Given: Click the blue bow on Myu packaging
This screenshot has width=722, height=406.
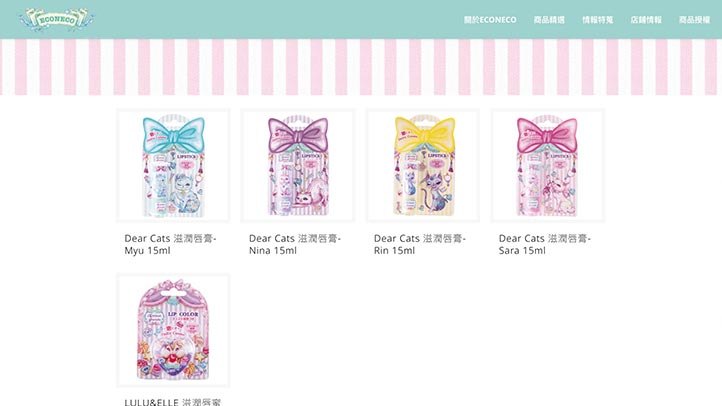Looking at the screenshot, I should click(x=174, y=134).
